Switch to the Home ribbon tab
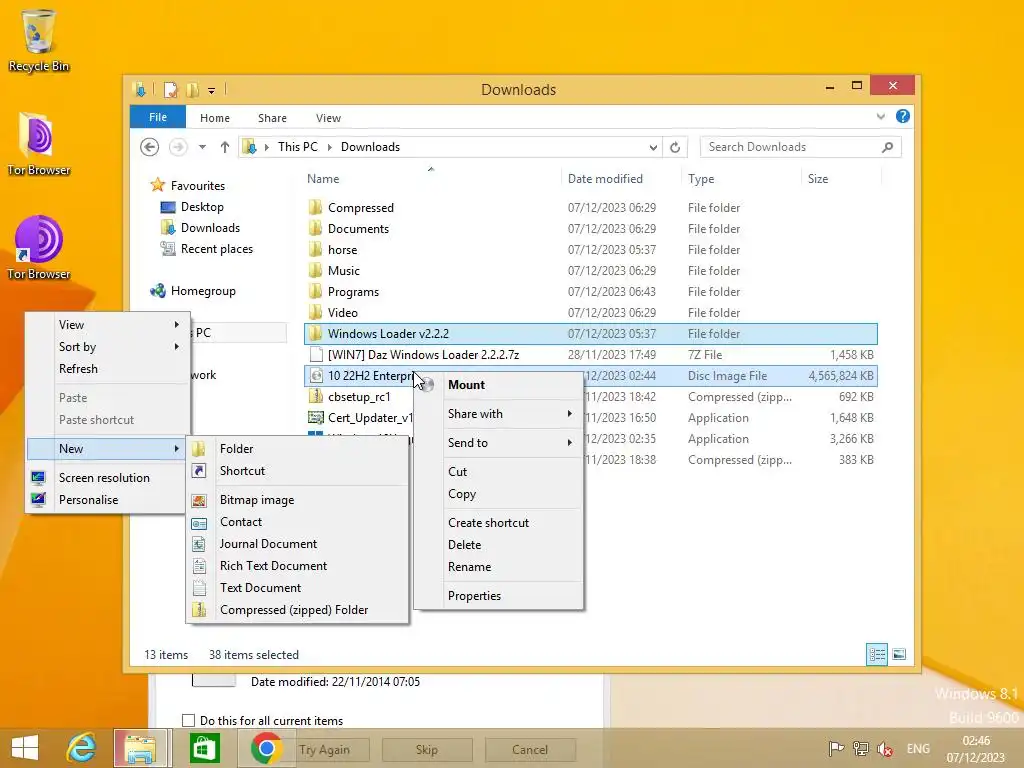This screenshot has height=768, width=1024. click(215, 118)
